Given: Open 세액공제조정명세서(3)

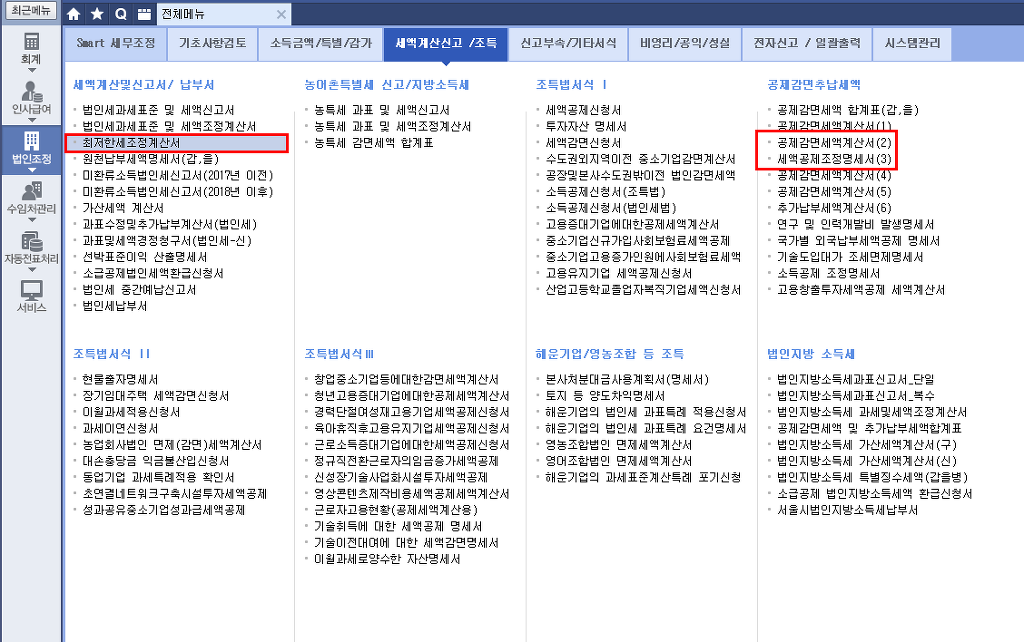Looking at the screenshot, I should tap(834, 159).
